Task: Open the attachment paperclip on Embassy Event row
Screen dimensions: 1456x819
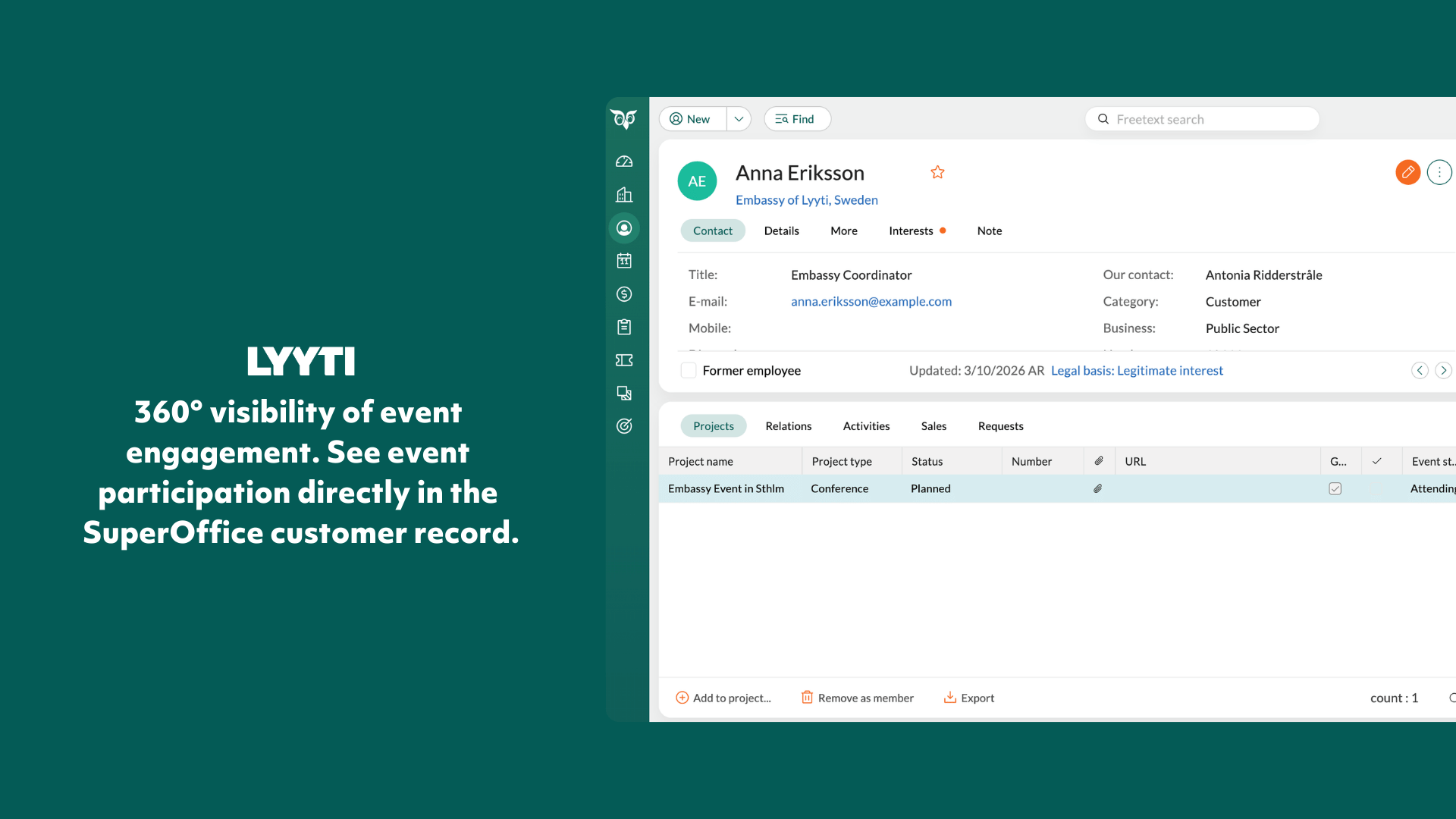Action: pyautogui.click(x=1097, y=488)
